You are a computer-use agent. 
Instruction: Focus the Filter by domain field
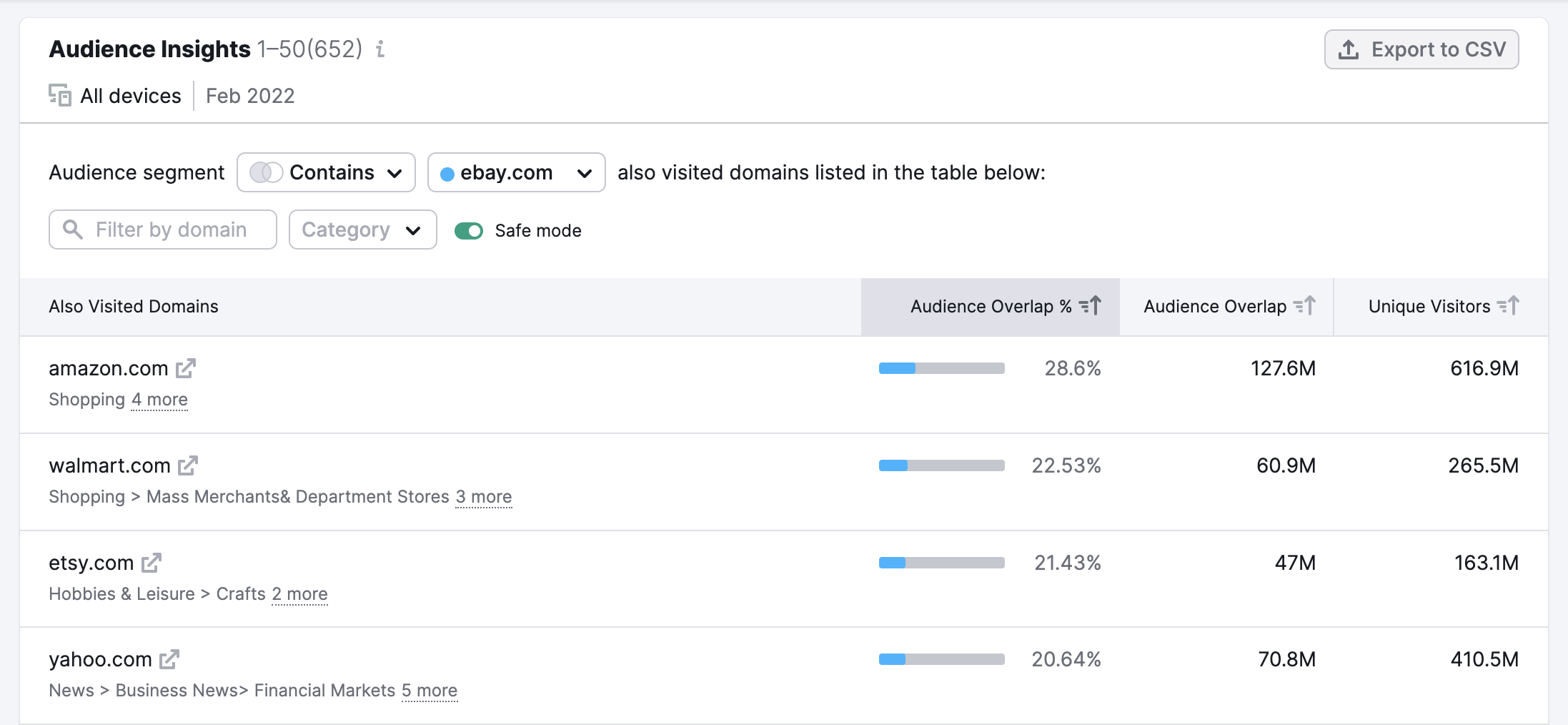tap(163, 230)
